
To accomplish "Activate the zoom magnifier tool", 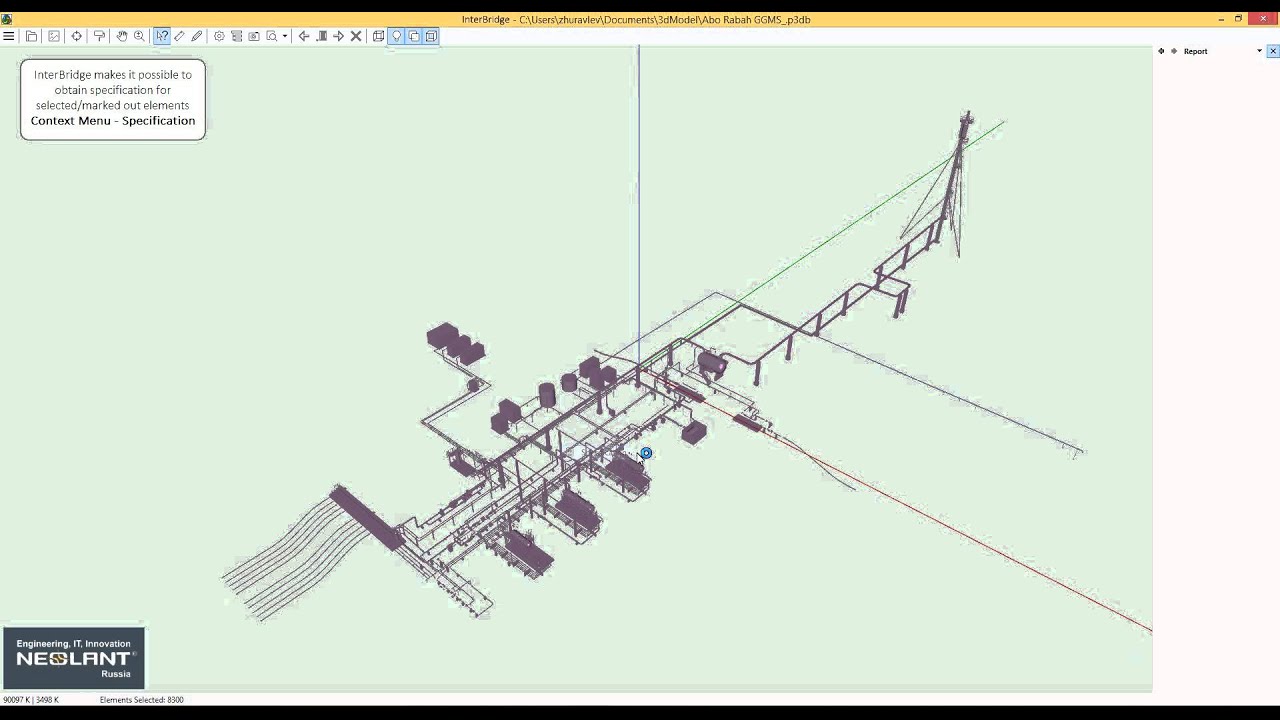I will [x=139, y=36].
